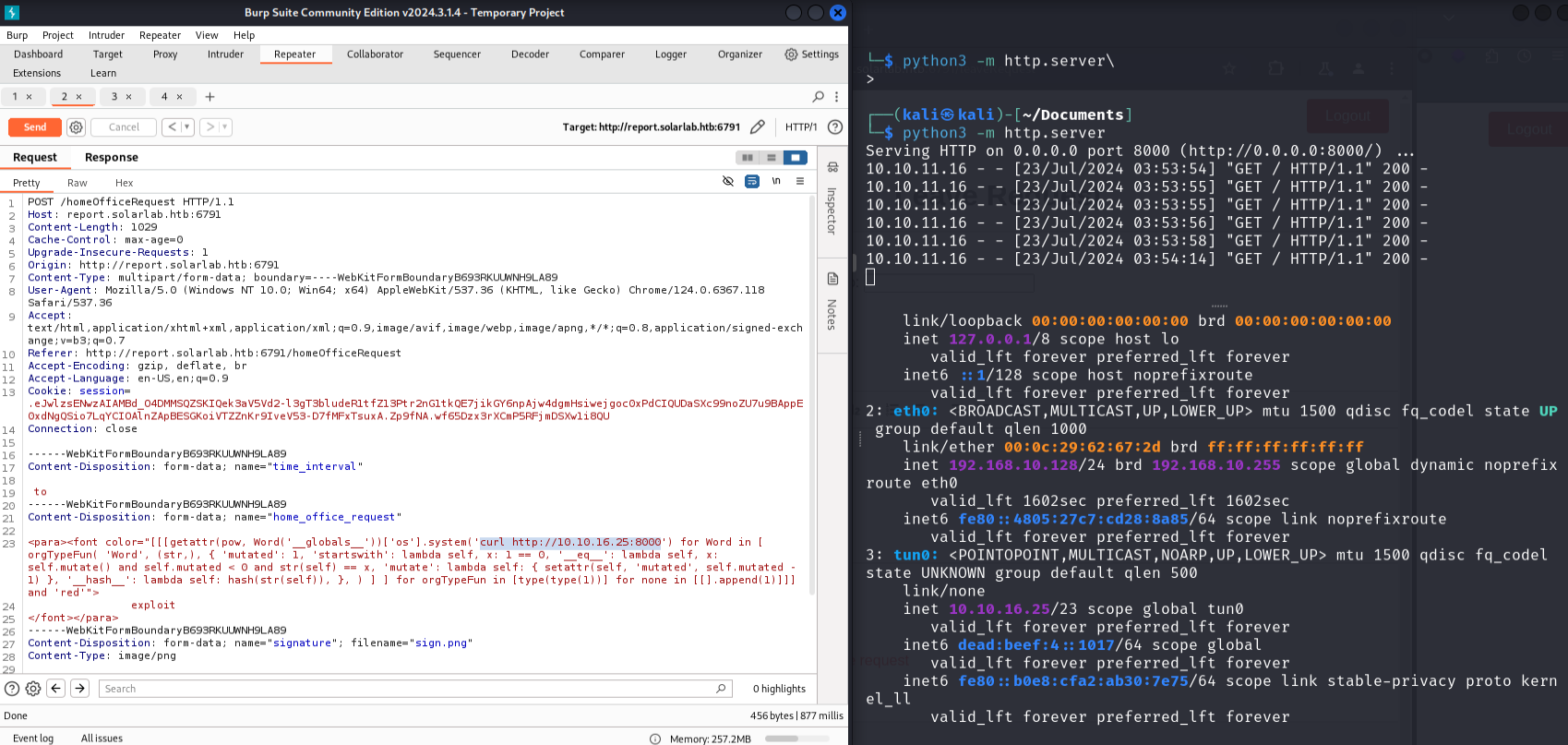The width and height of the screenshot is (1568, 745).
Task: Edit target with the pencil icon
Action: click(x=757, y=127)
